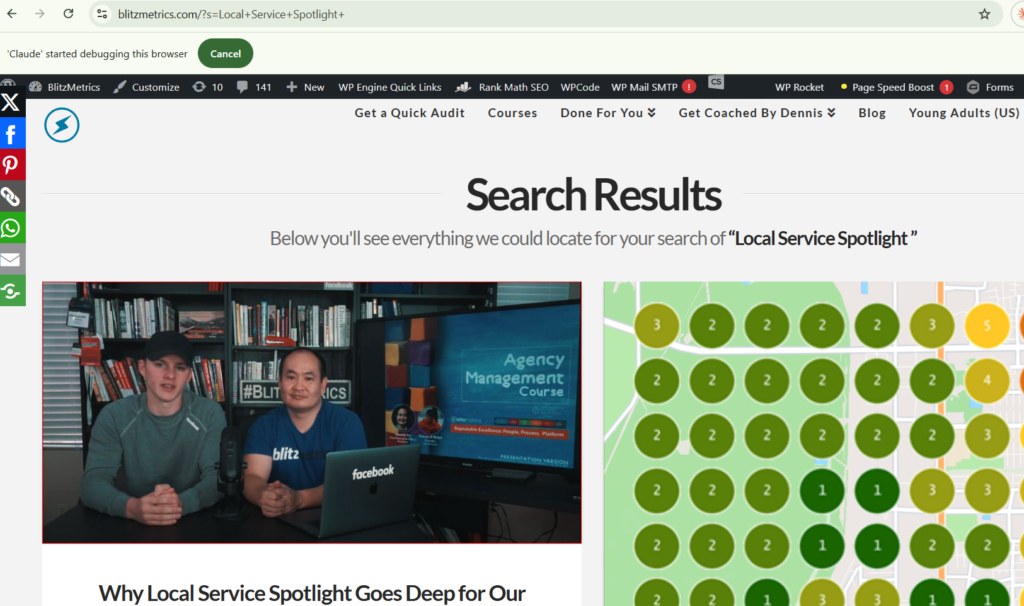View the 141 pending comments
This screenshot has width=1024, height=606.
pos(254,87)
